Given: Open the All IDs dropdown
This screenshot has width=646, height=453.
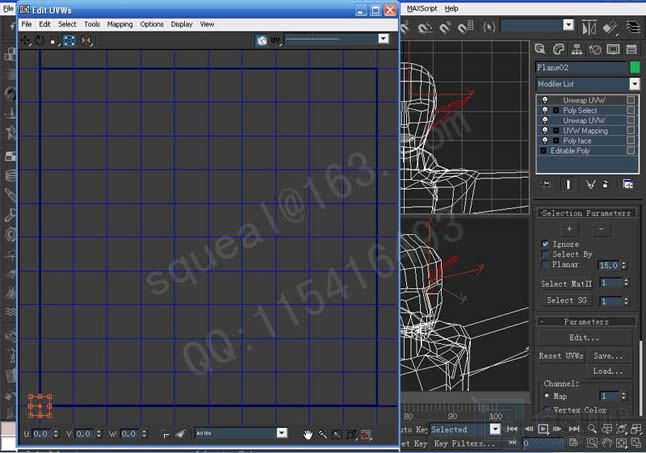Looking at the screenshot, I should point(281,433).
